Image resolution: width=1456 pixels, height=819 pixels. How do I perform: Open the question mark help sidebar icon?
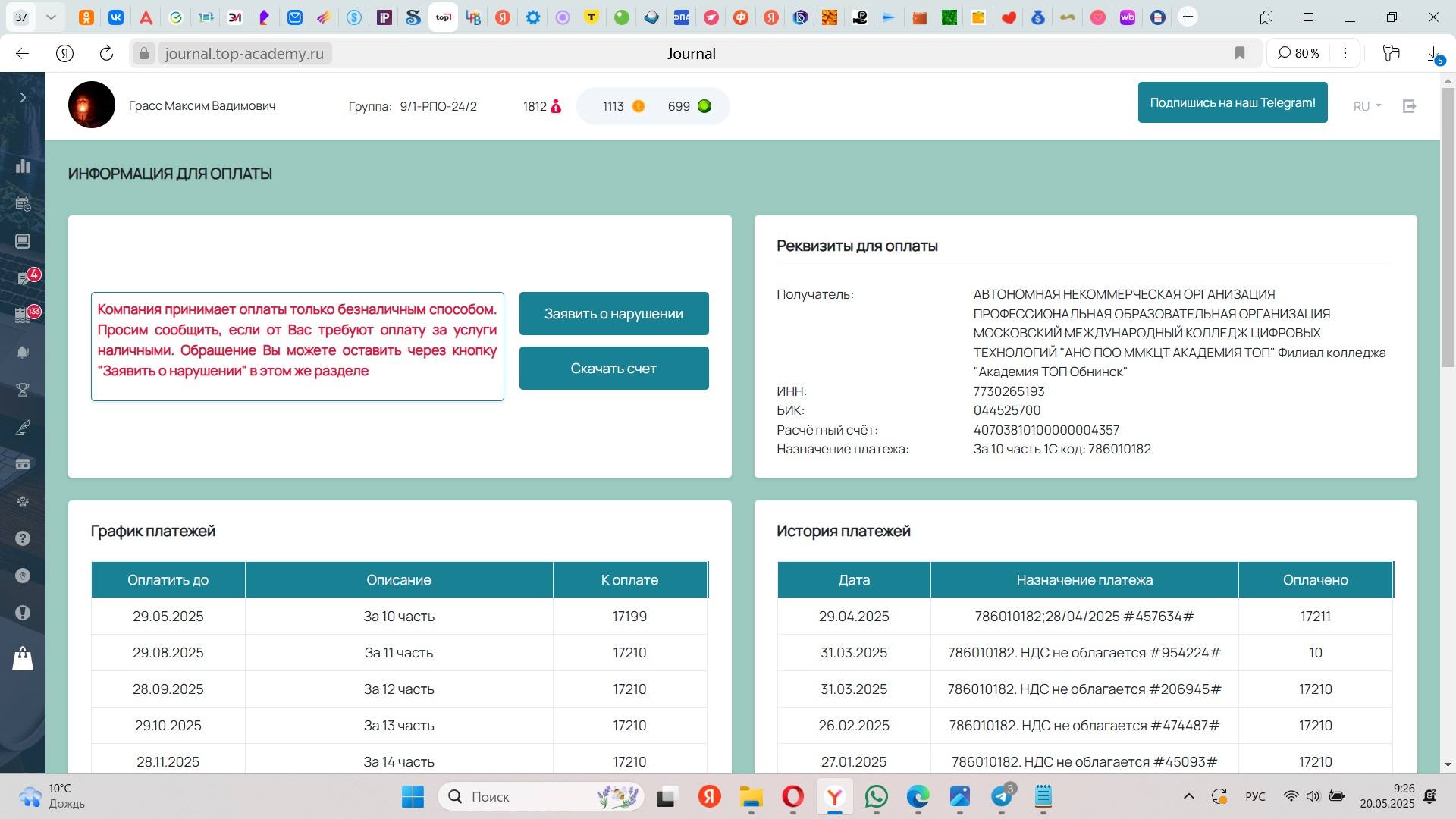pos(23,538)
